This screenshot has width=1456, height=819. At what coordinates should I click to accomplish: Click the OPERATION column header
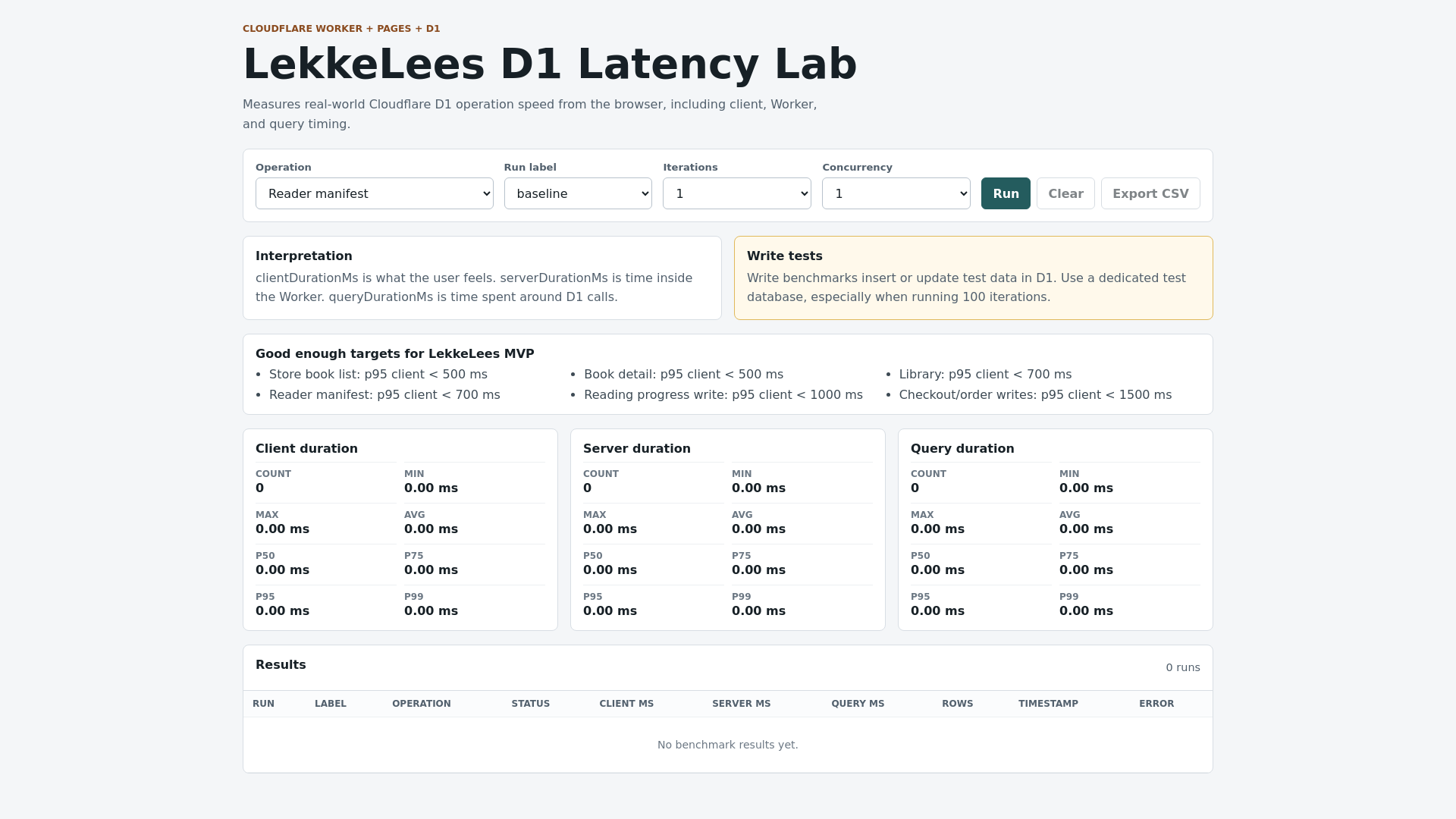click(422, 704)
